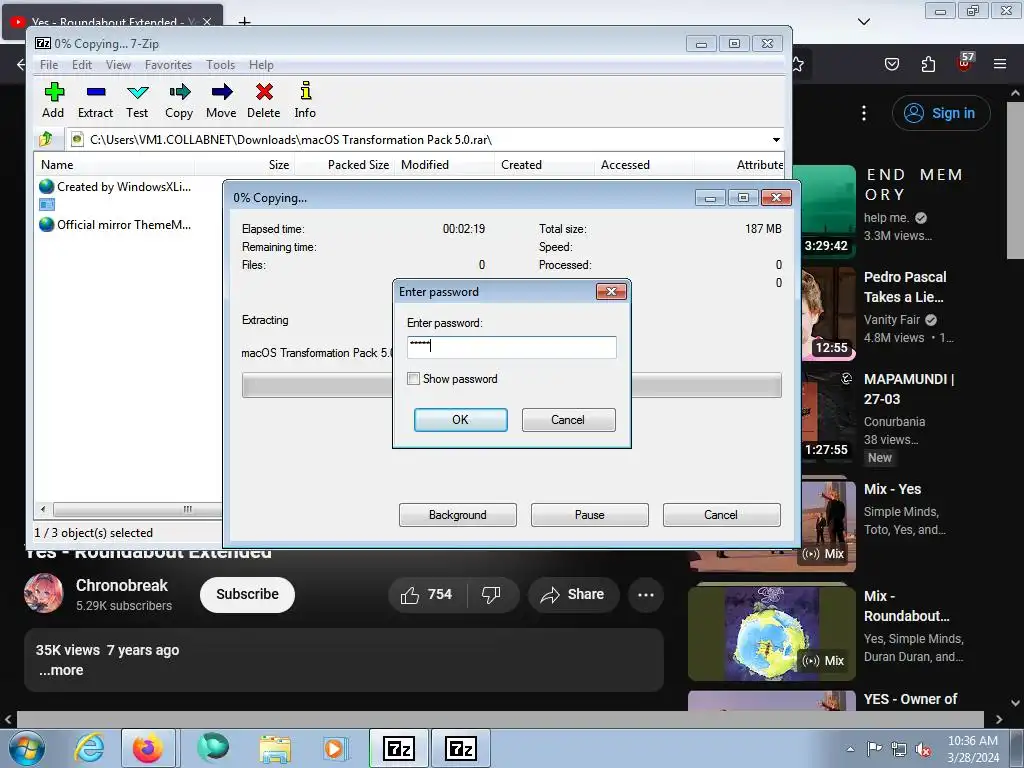Click the YouTube Sign in button

(940, 113)
